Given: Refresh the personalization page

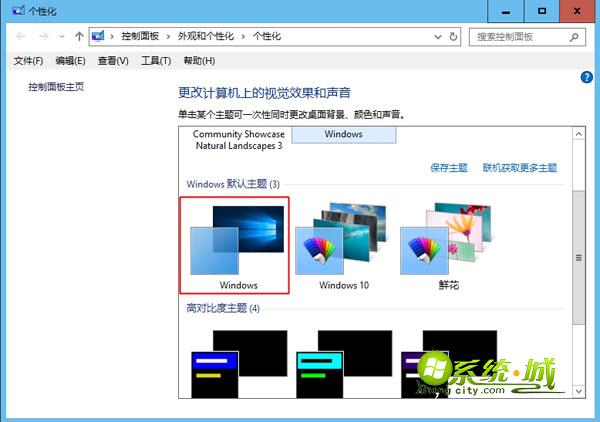Looking at the screenshot, I should coord(453,37).
